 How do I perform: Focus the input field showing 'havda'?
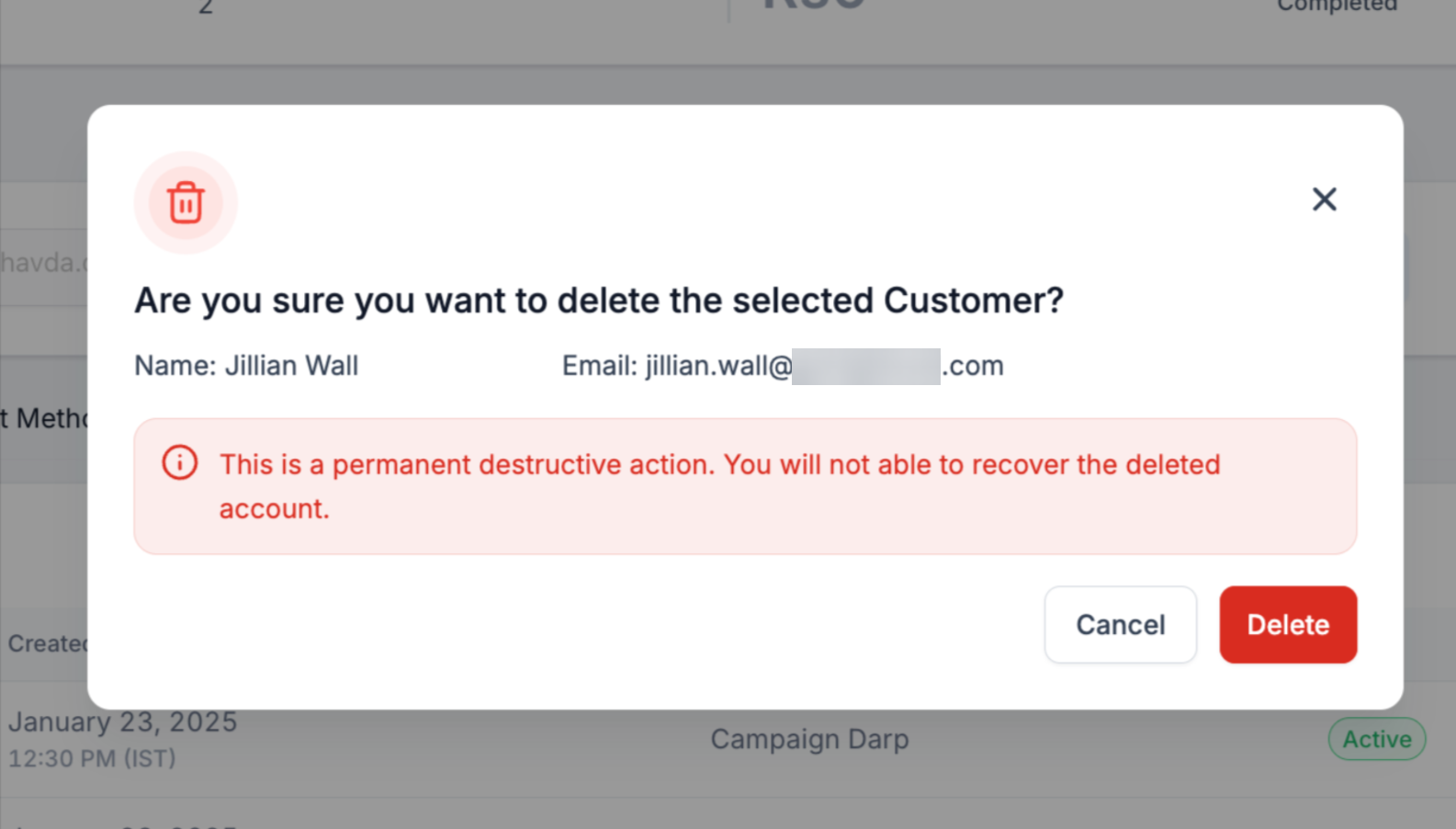(42, 264)
